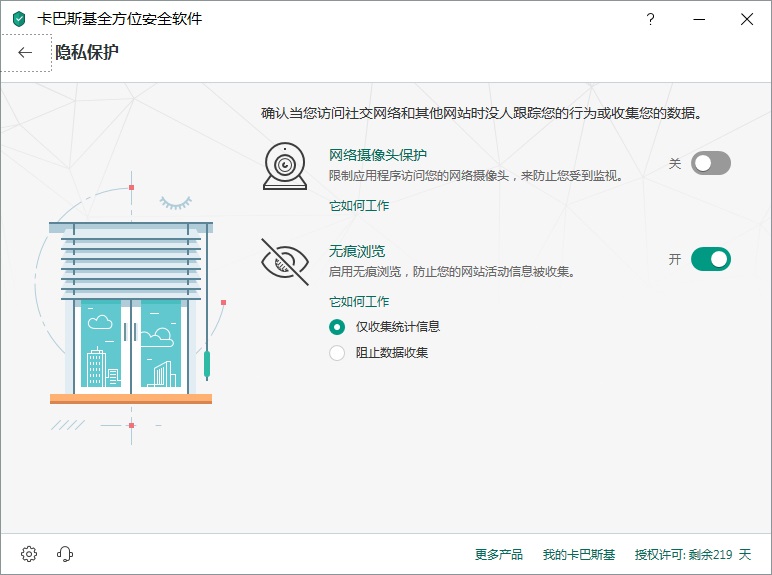Open the 网络摄像头保护 title link
This screenshot has width=772, height=575.
378,155
